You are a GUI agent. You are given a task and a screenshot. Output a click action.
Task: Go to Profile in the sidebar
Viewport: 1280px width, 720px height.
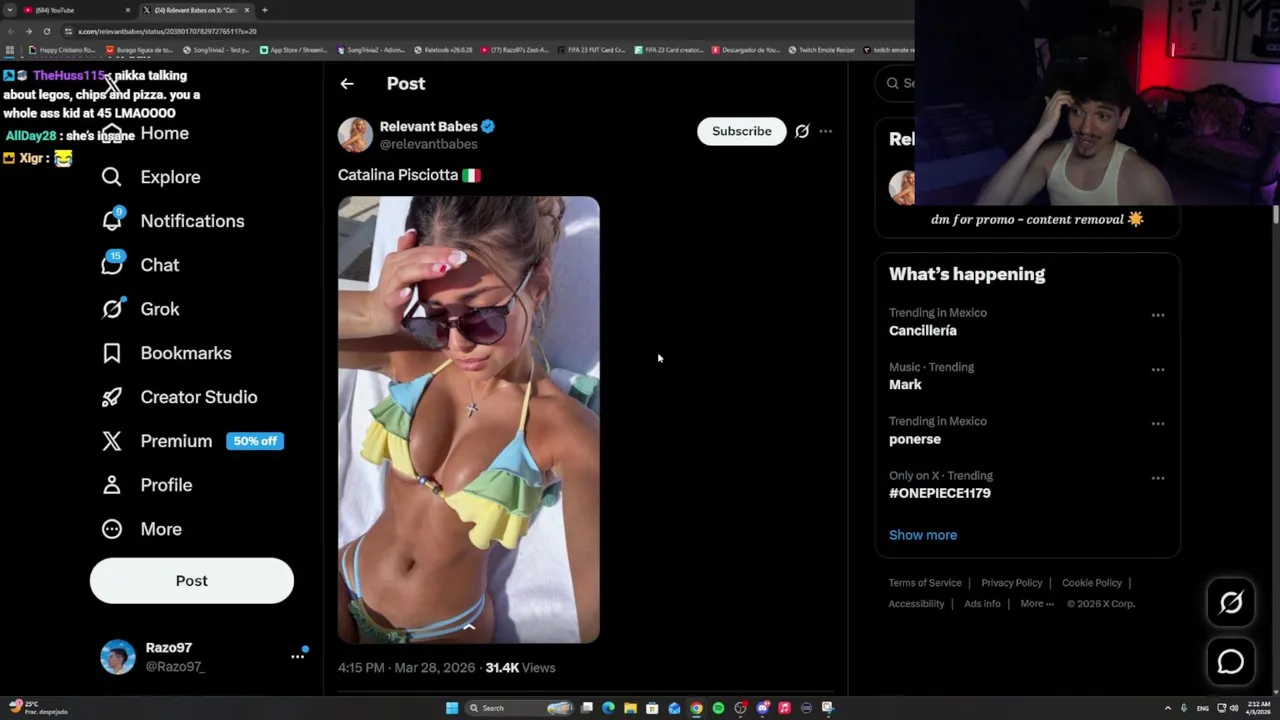point(146,485)
